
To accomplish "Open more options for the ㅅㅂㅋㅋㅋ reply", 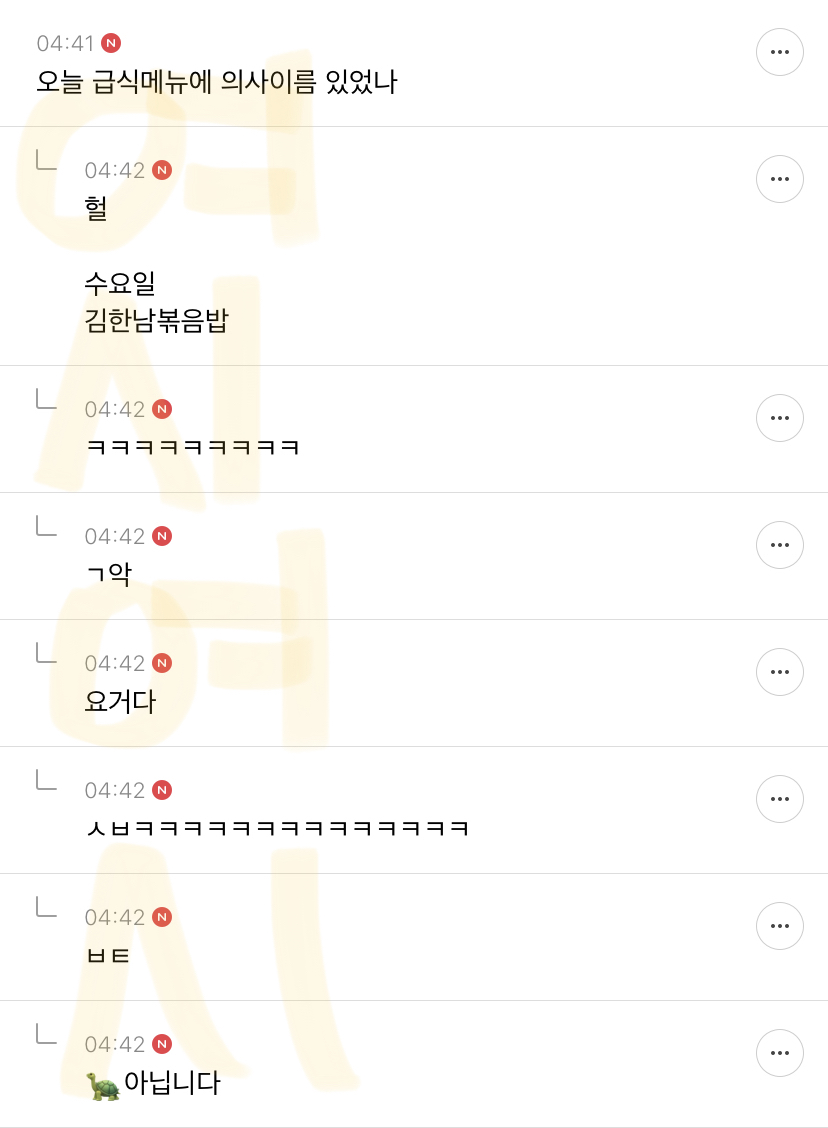I will [780, 799].
